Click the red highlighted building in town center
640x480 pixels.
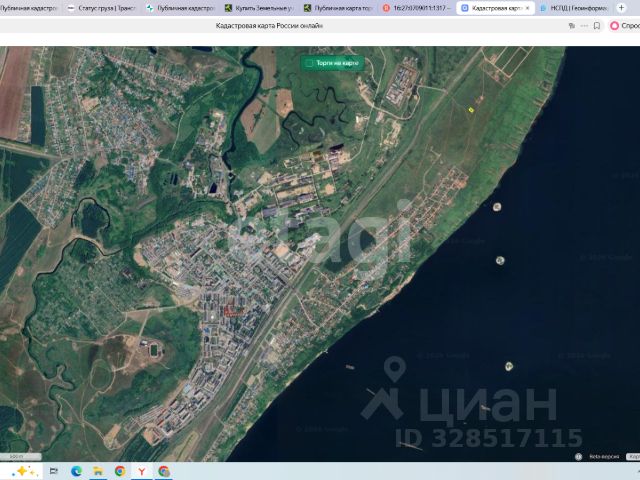tap(233, 313)
